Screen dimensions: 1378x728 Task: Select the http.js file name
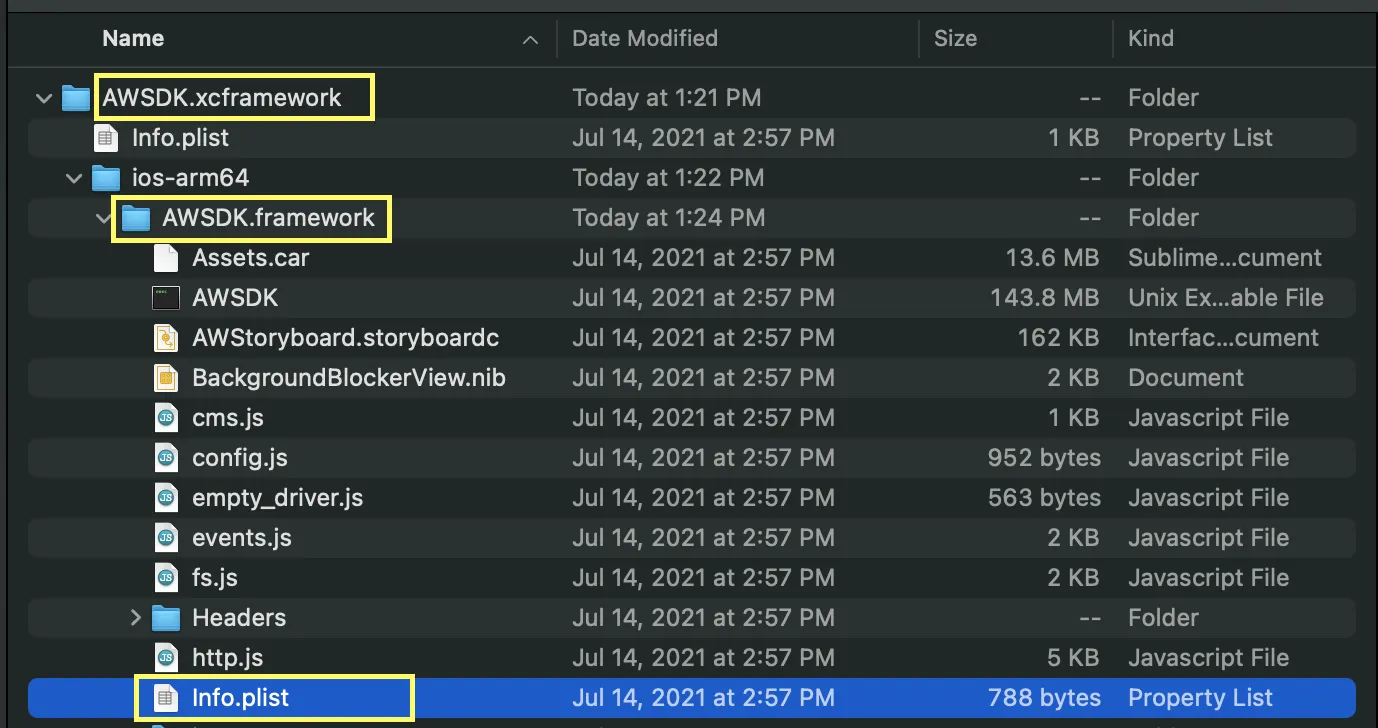coord(227,658)
